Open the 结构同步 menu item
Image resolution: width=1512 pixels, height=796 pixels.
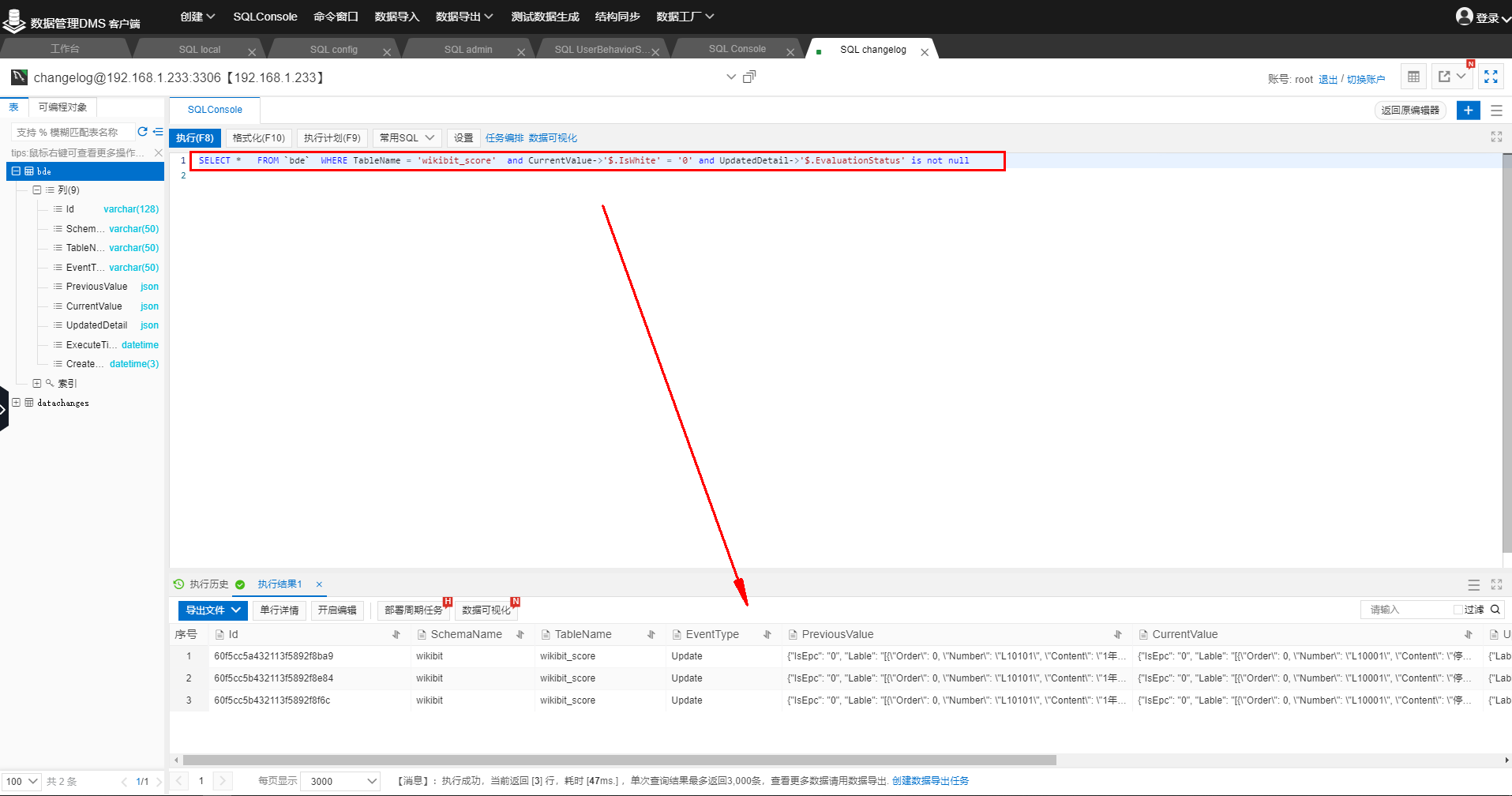pyautogui.click(x=617, y=17)
